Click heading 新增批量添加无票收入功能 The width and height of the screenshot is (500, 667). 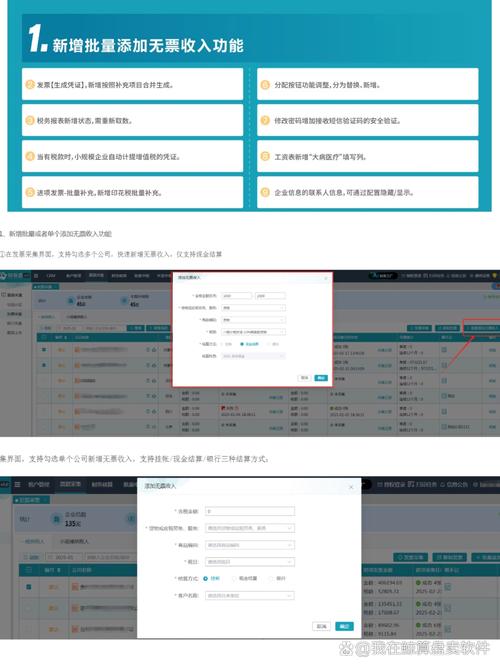pos(148,46)
